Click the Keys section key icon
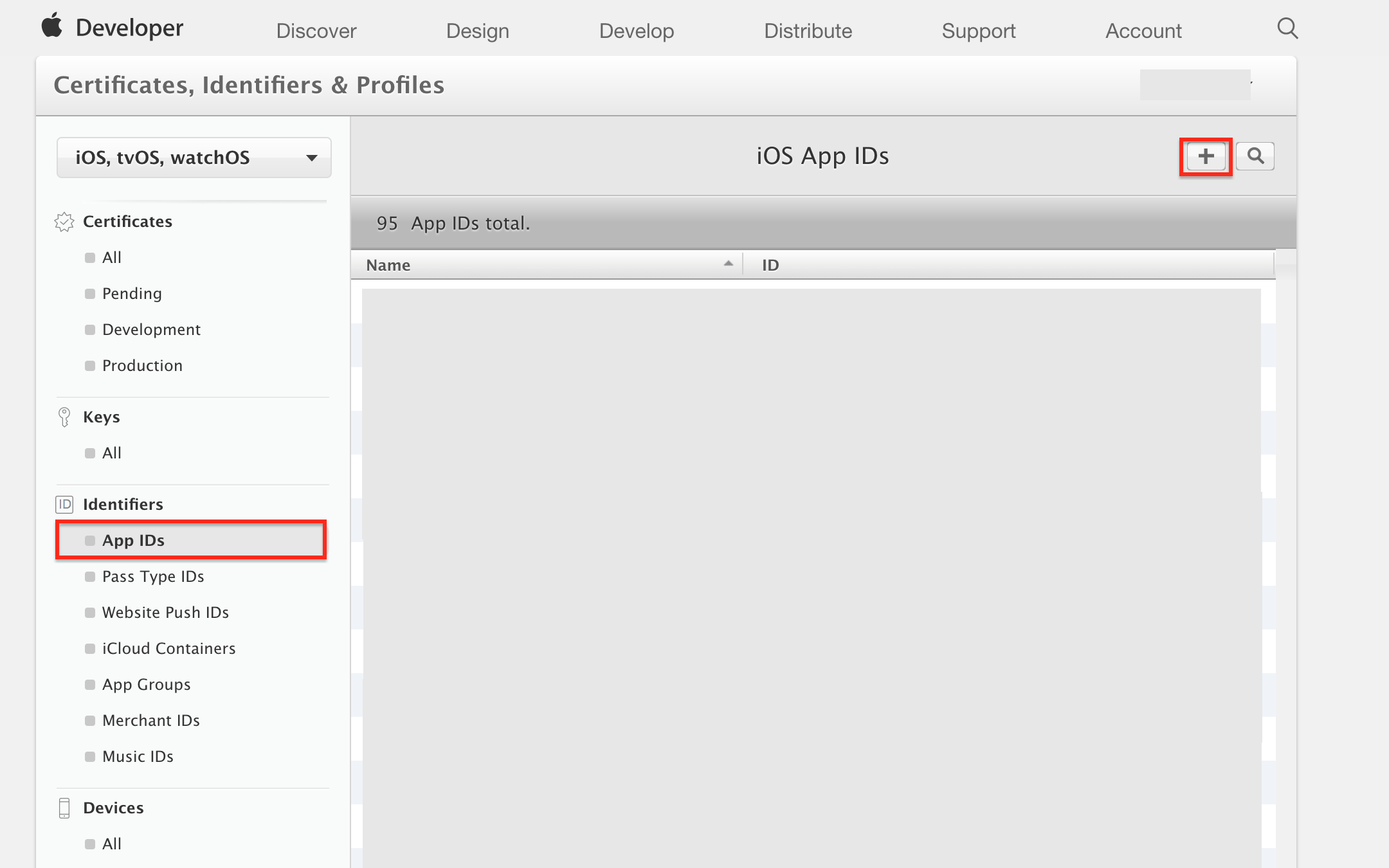 pos(64,417)
